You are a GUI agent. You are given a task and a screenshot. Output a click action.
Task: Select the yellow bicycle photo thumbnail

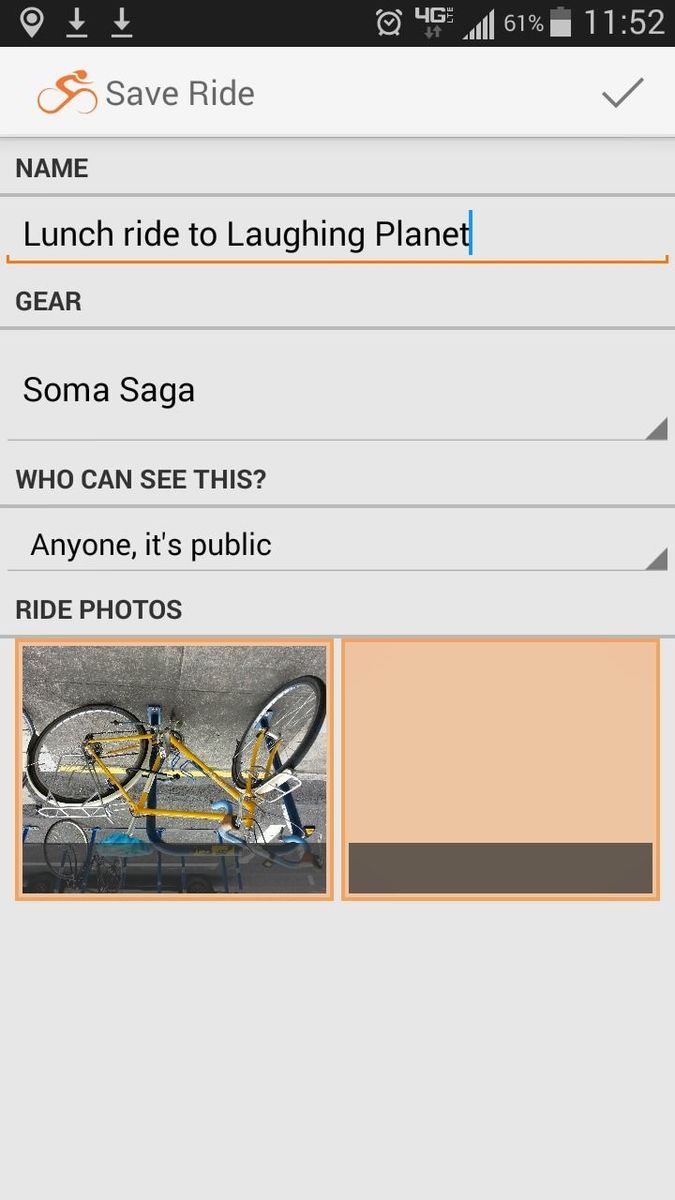[x=174, y=768]
